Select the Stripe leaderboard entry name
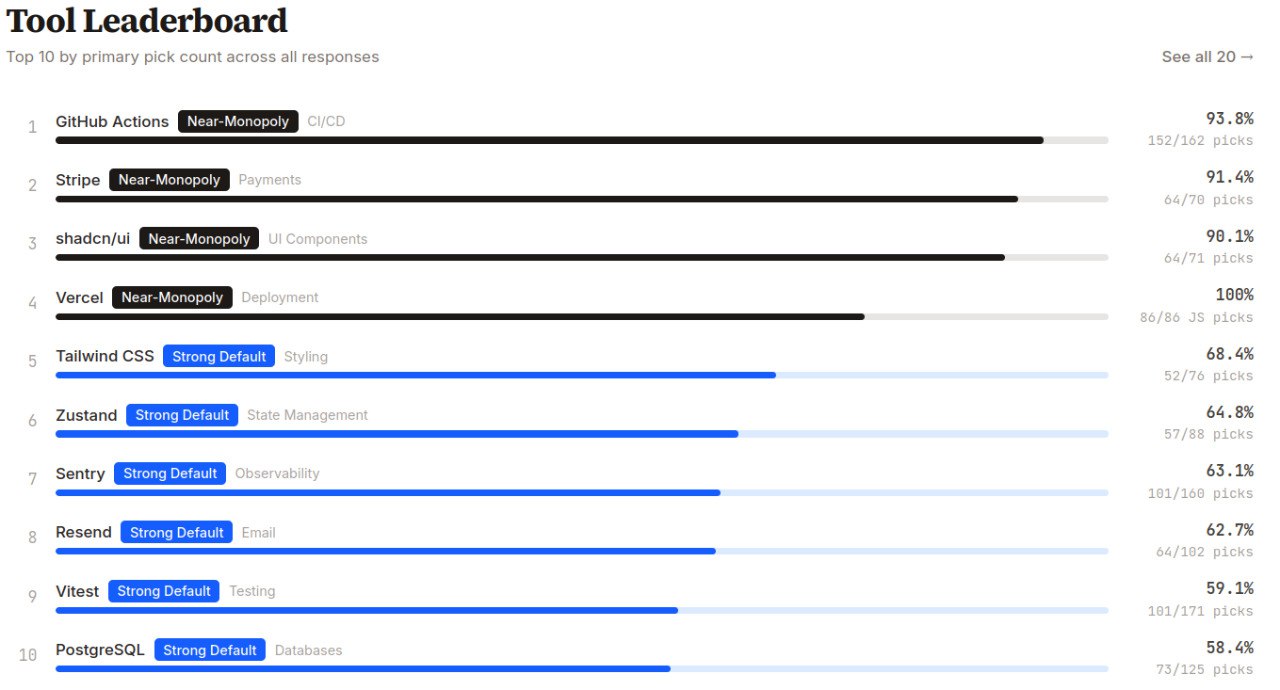 coord(78,180)
